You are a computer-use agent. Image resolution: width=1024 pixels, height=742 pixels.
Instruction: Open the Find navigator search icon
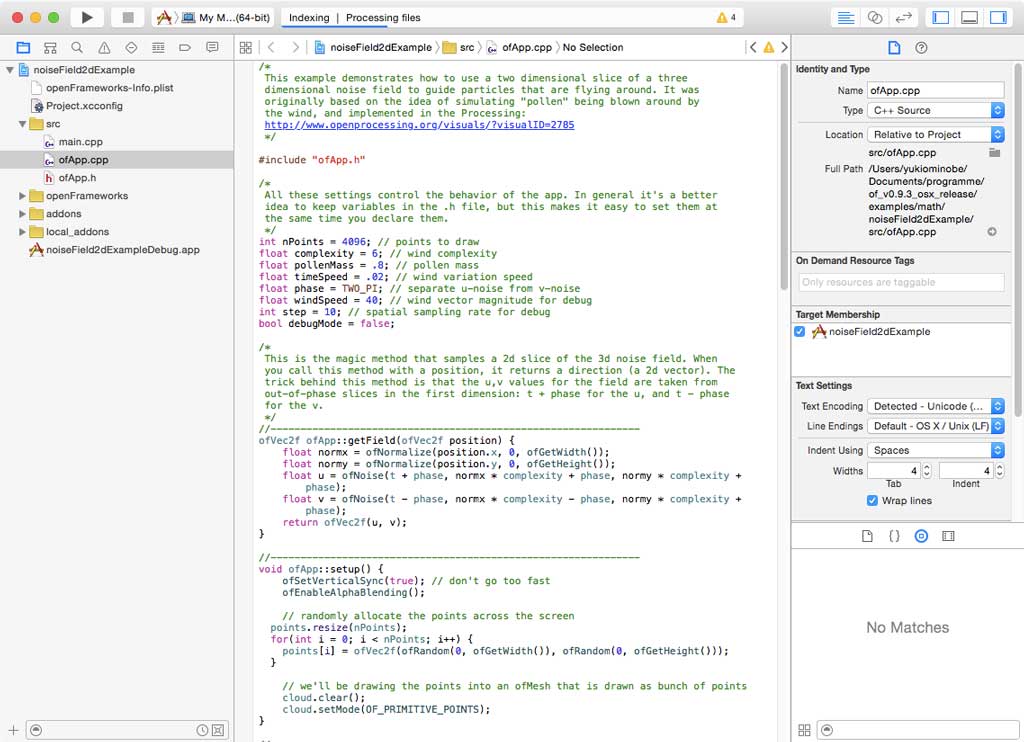(77, 47)
